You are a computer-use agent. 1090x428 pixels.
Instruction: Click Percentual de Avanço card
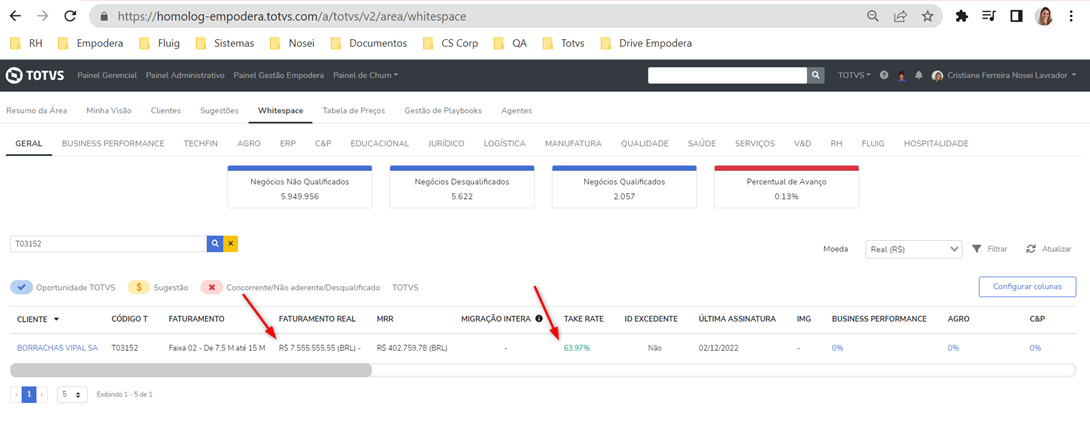pos(786,187)
